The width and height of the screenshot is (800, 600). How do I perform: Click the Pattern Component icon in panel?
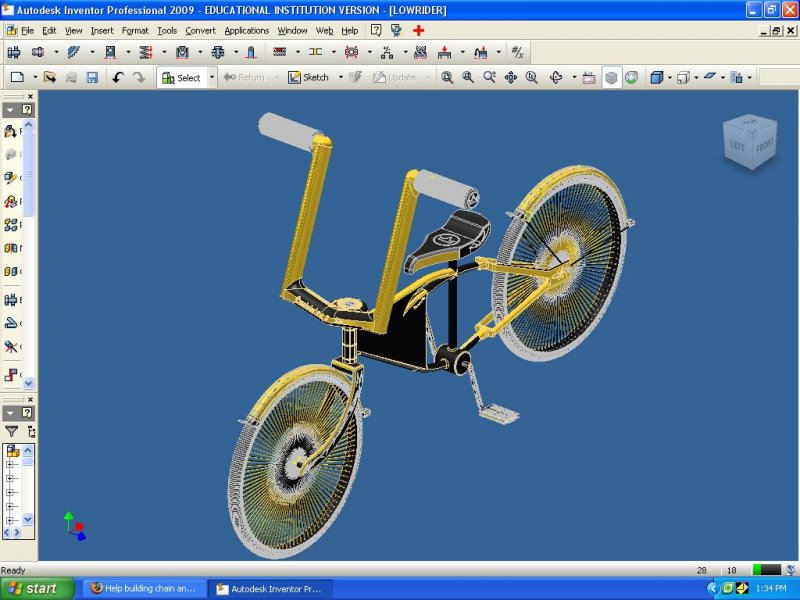pyautogui.click(x=10, y=224)
